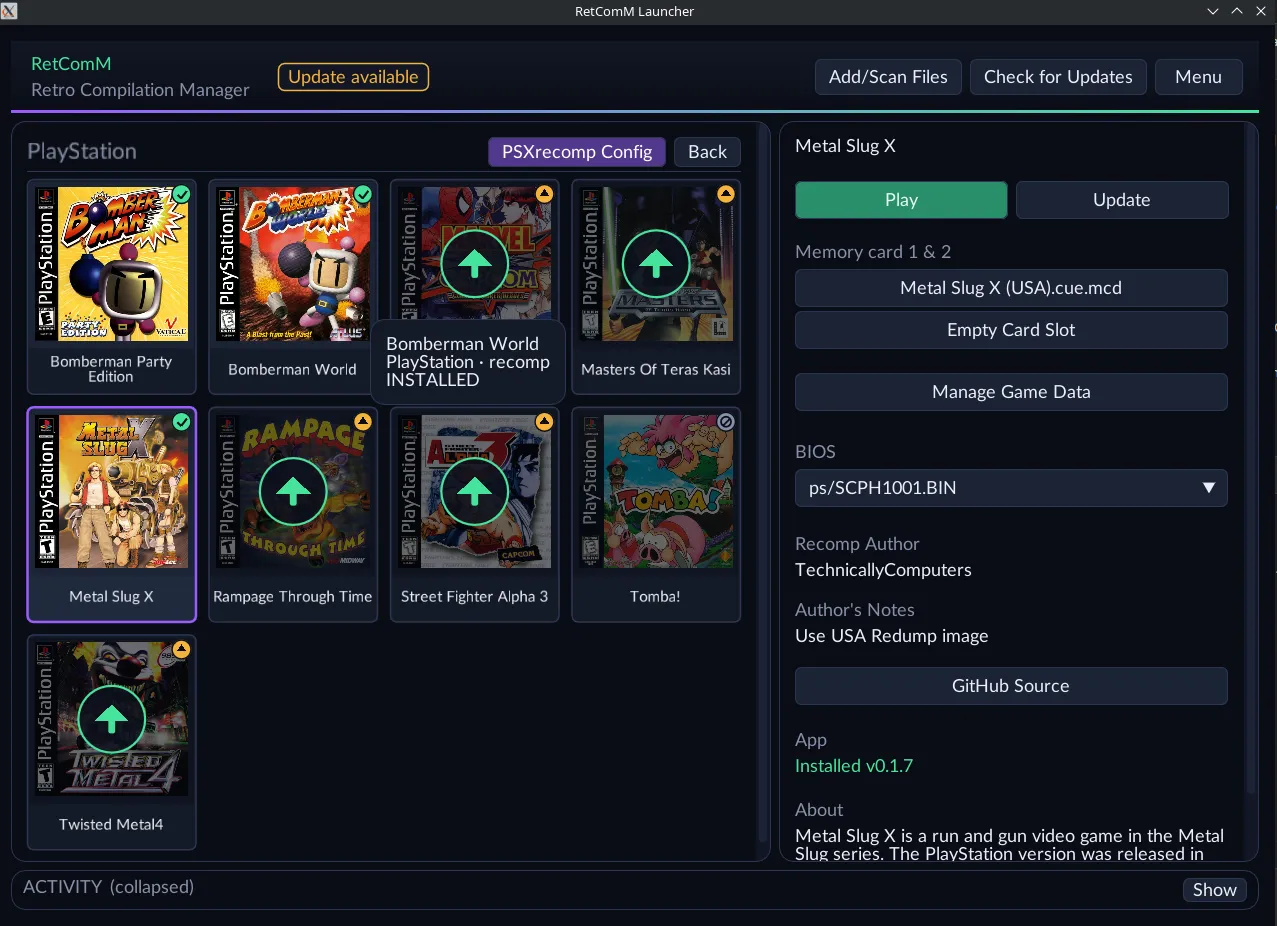This screenshot has height=926, width=1277.
Task: Click the Update available badge
Action: pyautogui.click(x=353, y=77)
